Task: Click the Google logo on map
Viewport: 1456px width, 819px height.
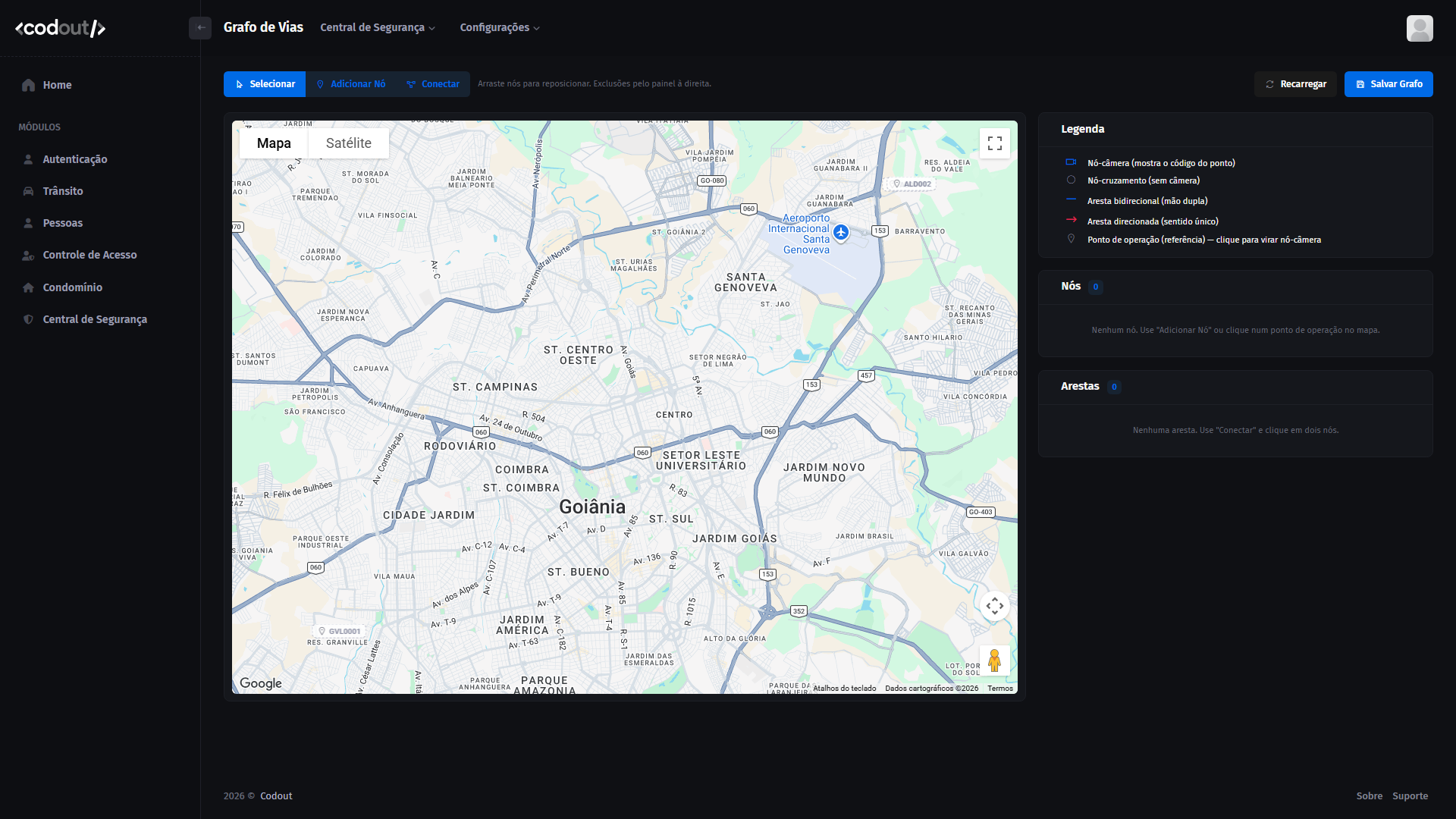Action: [261, 683]
